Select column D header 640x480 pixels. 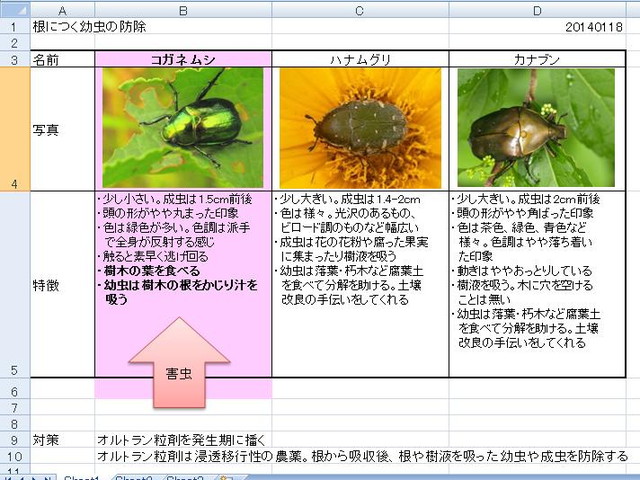(x=537, y=9)
